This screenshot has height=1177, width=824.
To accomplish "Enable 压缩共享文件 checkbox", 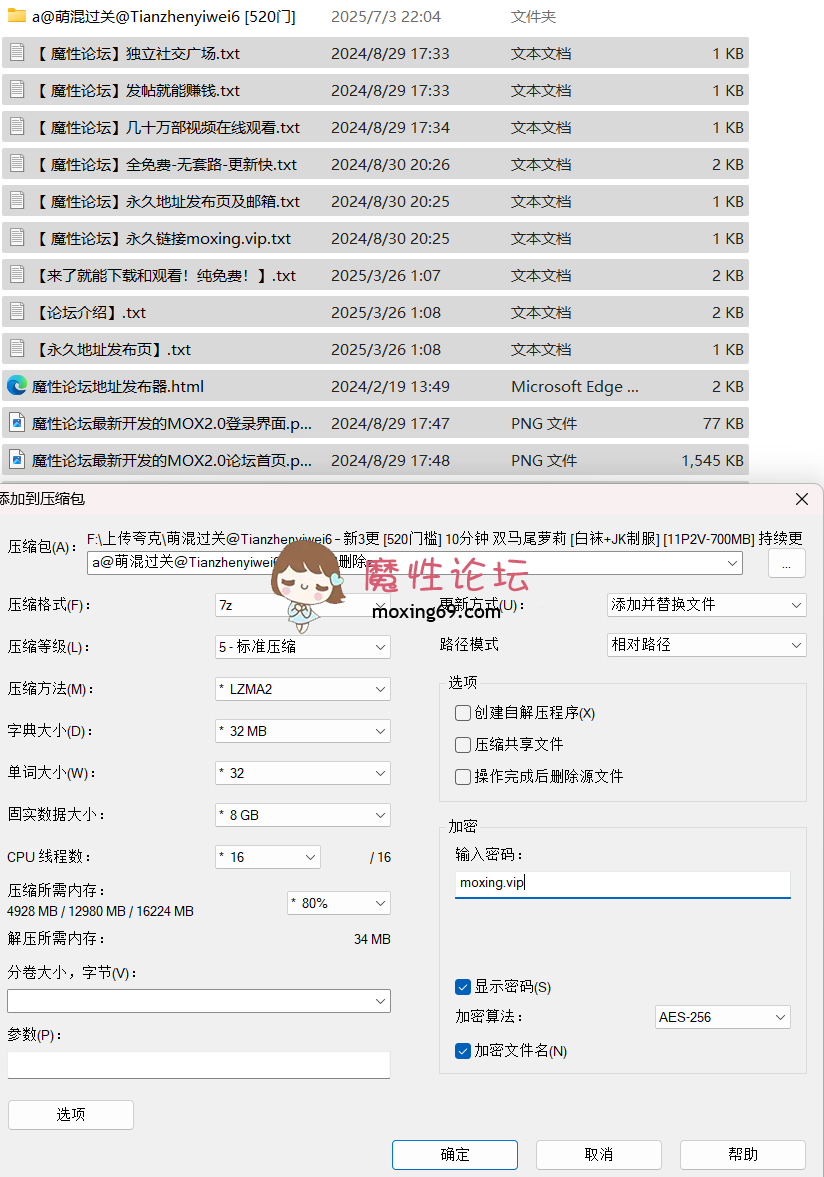I will point(463,744).
